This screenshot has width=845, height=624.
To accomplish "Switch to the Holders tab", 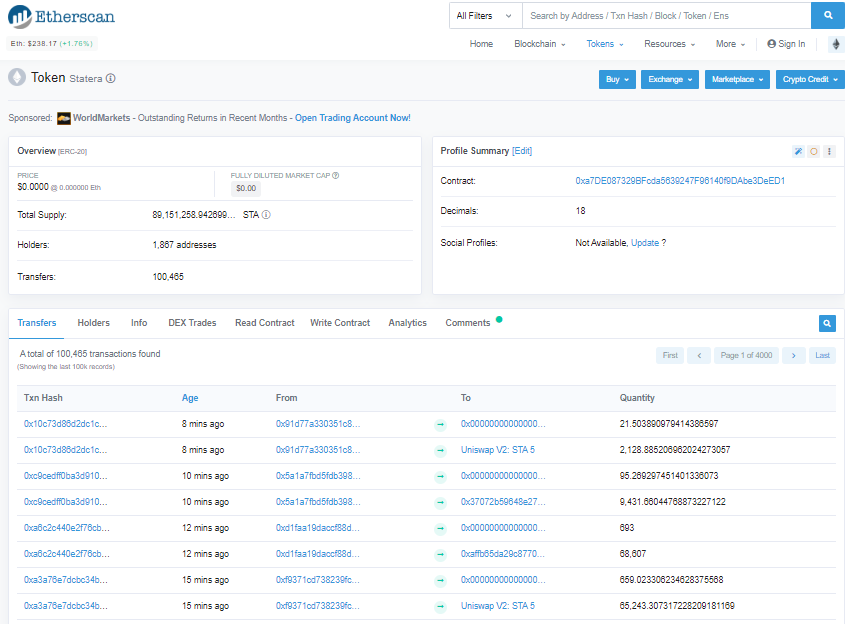I will 93,323.
